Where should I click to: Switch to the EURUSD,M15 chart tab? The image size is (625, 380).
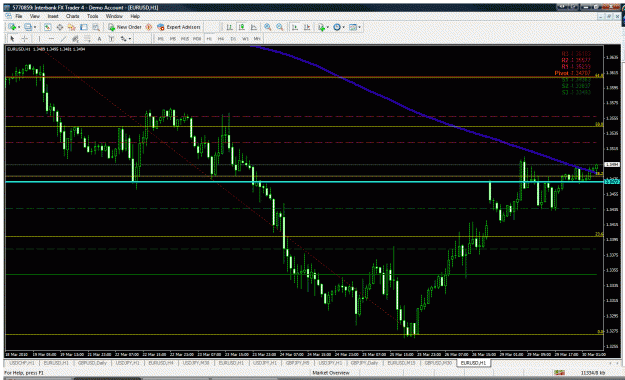401,363
